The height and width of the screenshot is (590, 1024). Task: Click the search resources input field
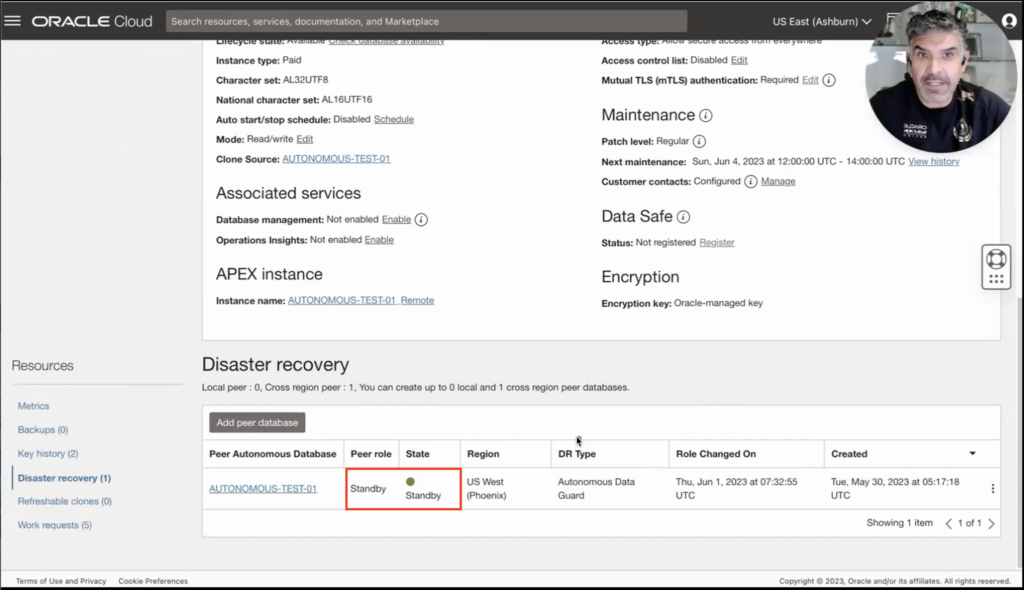click(x=426, y=21)
